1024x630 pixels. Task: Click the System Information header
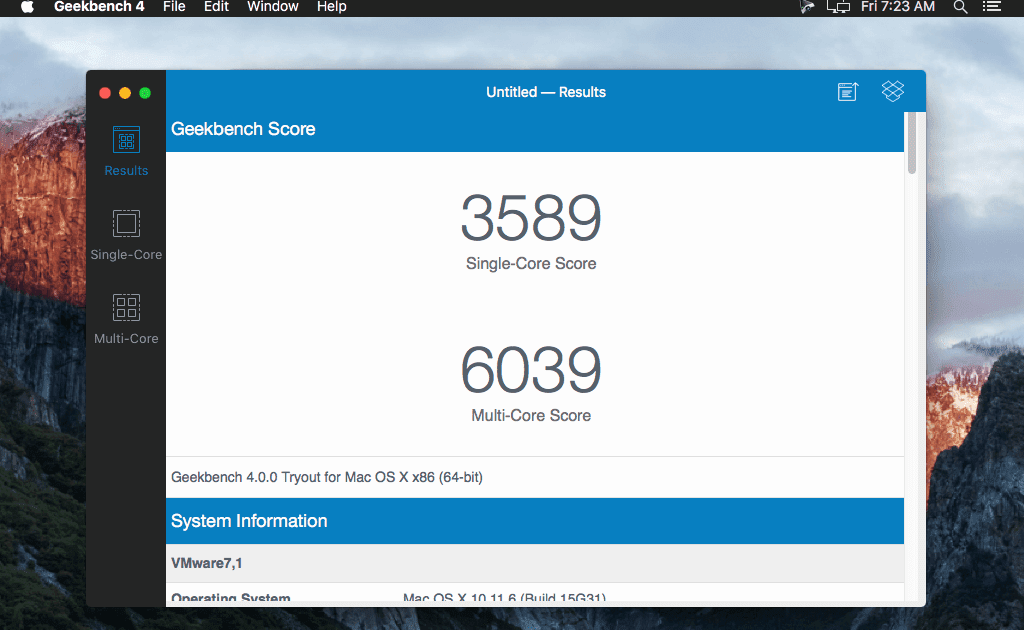pos(249,521)
